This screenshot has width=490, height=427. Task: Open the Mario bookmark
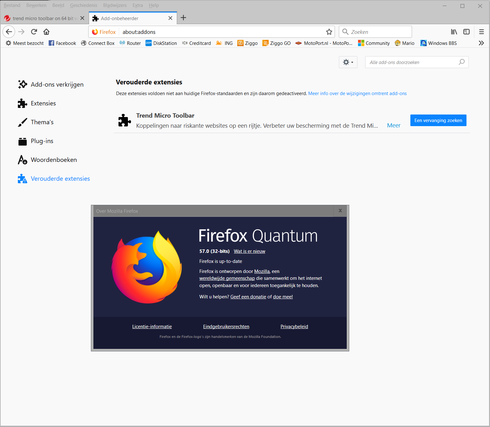click(x=405, y=43)
